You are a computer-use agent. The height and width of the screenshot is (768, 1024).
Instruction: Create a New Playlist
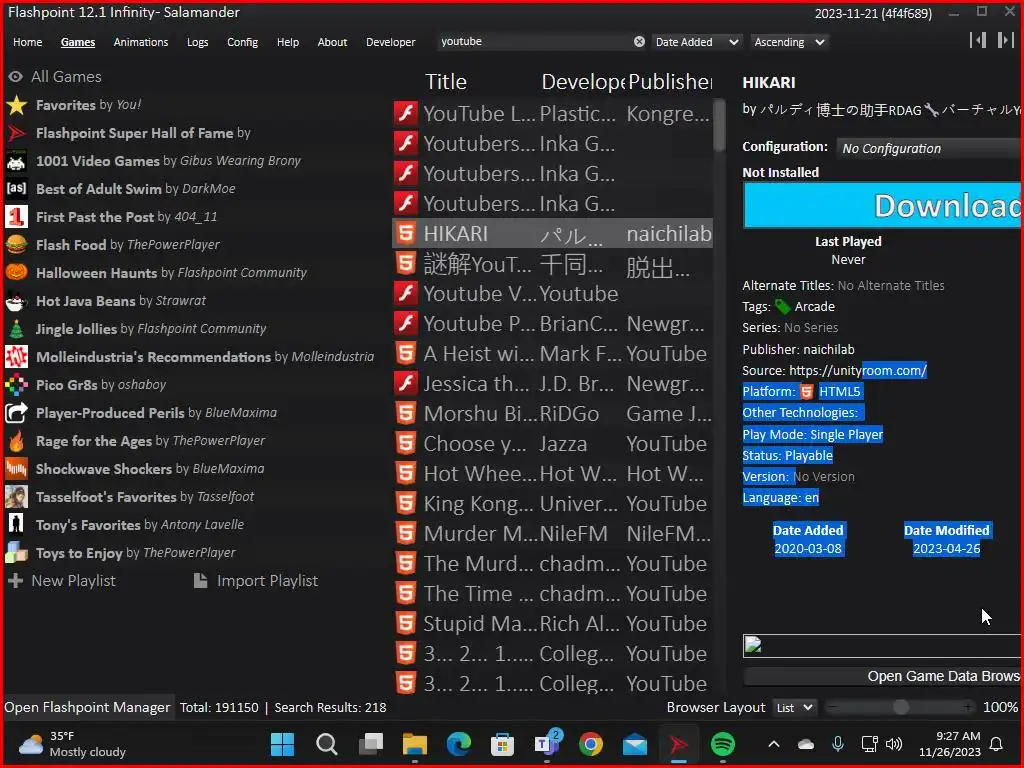(x=62, y=581)
